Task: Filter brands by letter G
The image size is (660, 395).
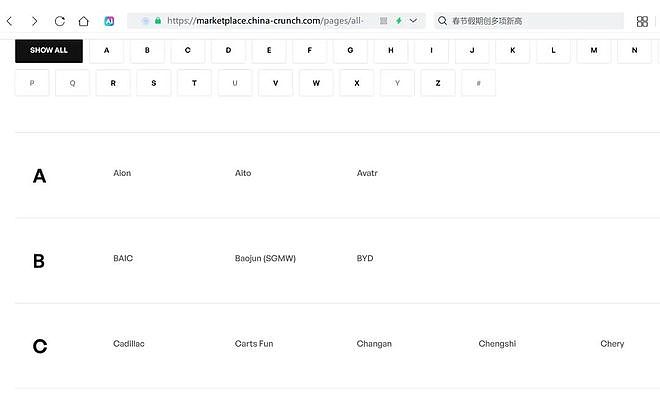Action: (x=350, y=51)
